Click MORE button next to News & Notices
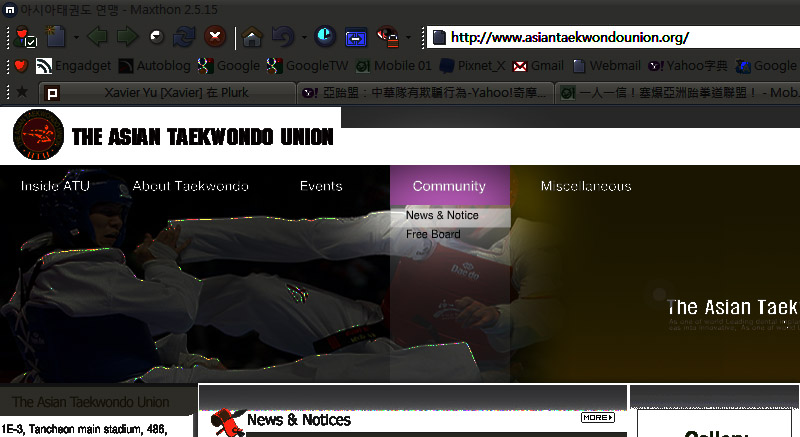This screenshot has height=437, width=800. [597, 417]
